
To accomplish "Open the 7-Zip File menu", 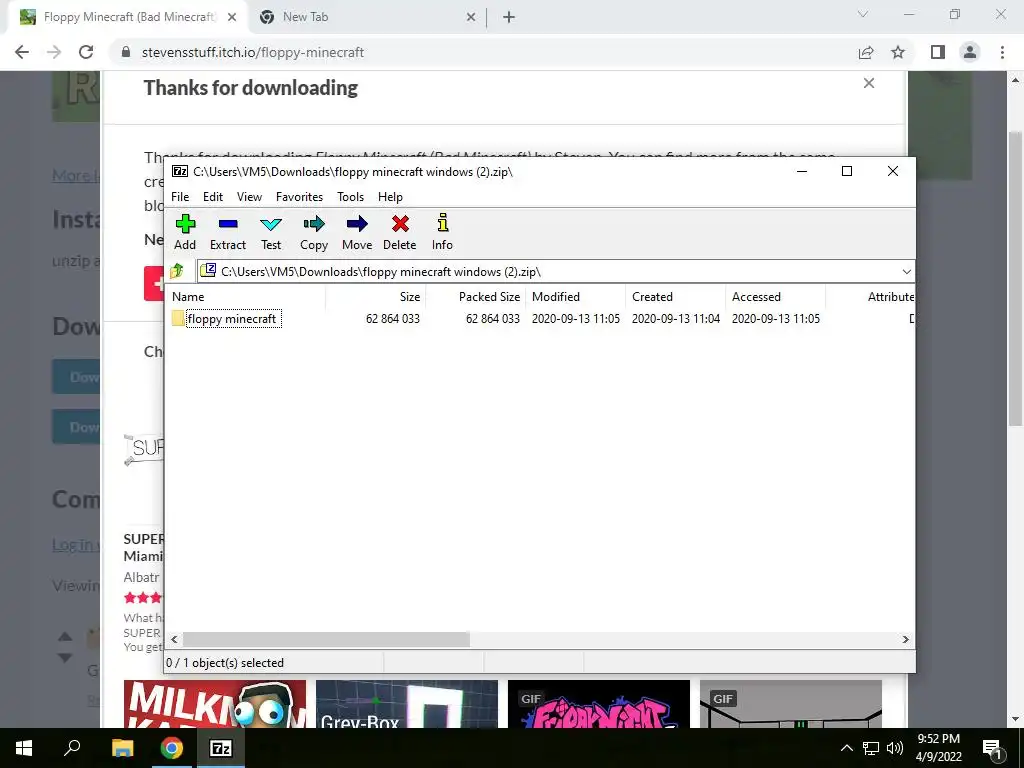I will pos(180,197).
